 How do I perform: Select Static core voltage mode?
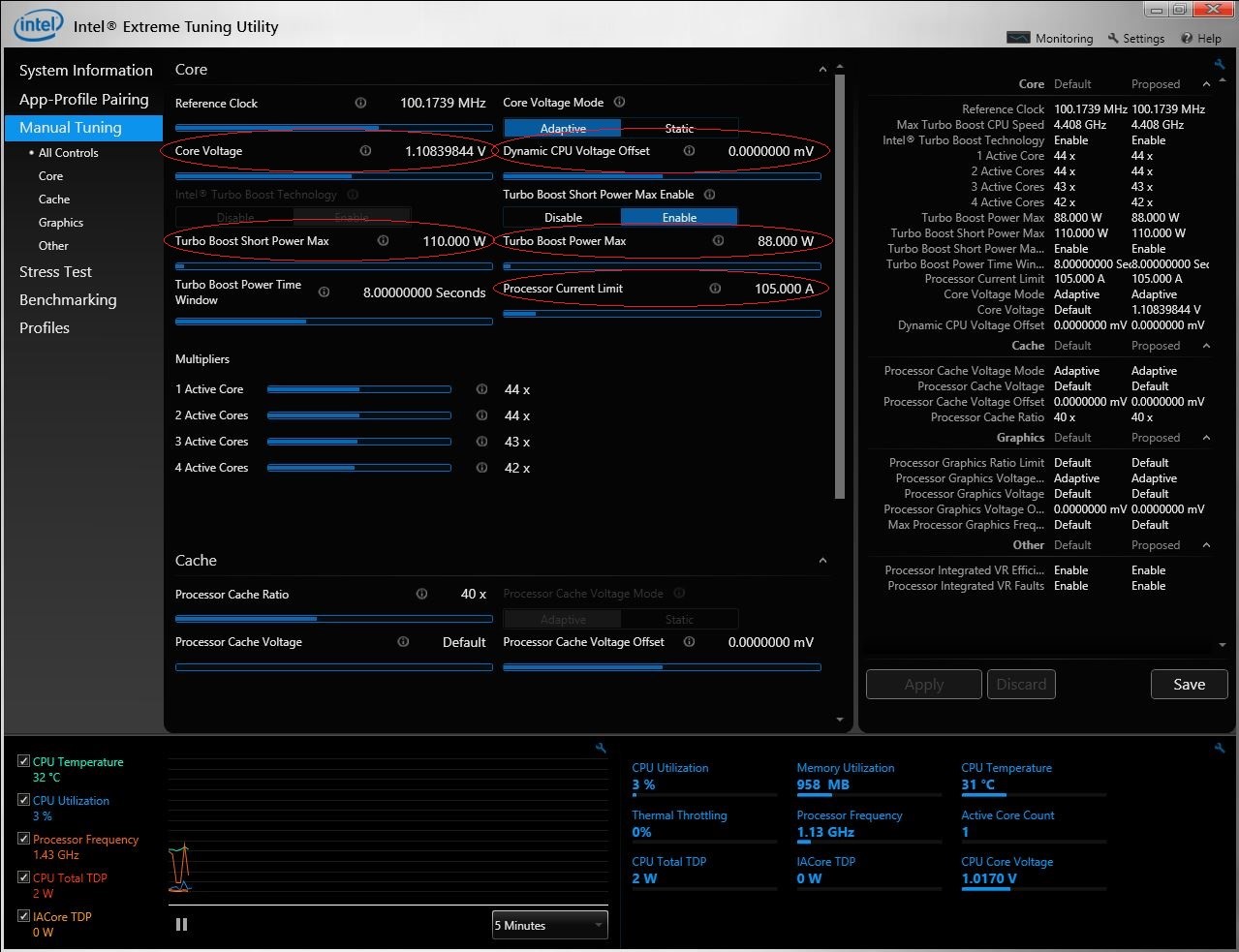679,128
